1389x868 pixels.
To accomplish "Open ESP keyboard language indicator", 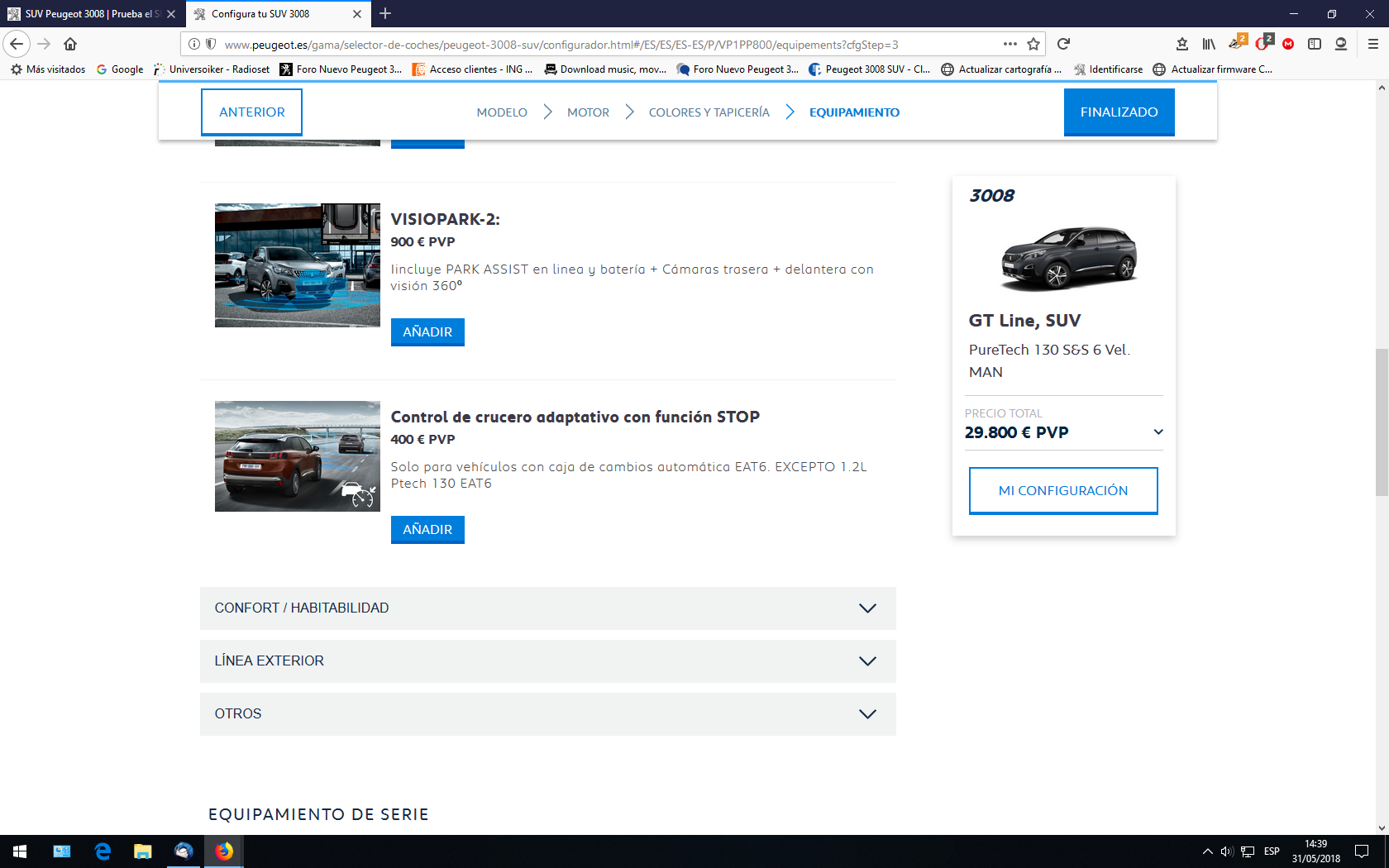I will click(x=1272, y=851).
